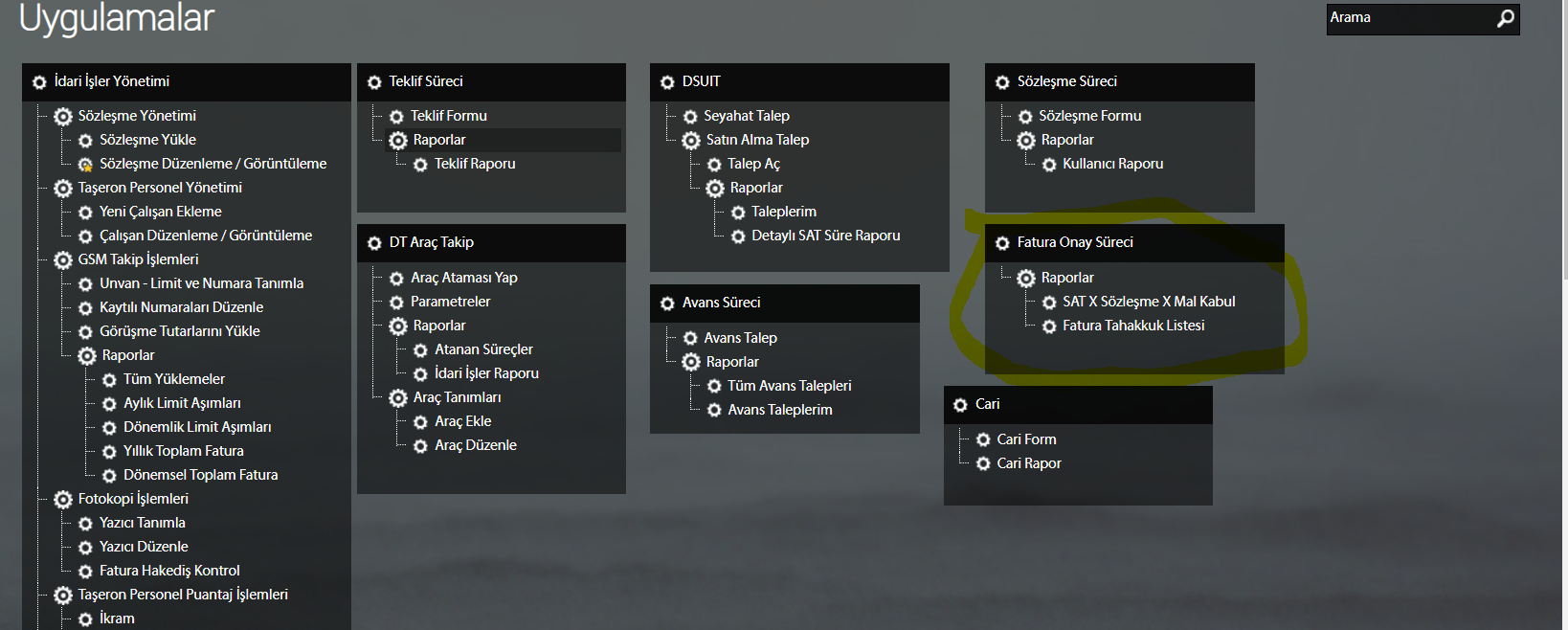1568x630 pixels.
Task: Click gear icon next to Teklif Formu
Action: coord(396,117)
